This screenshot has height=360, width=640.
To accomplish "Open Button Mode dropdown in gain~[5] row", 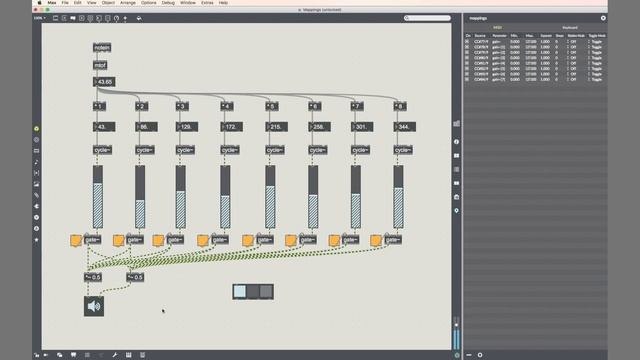I will [572, 69].
